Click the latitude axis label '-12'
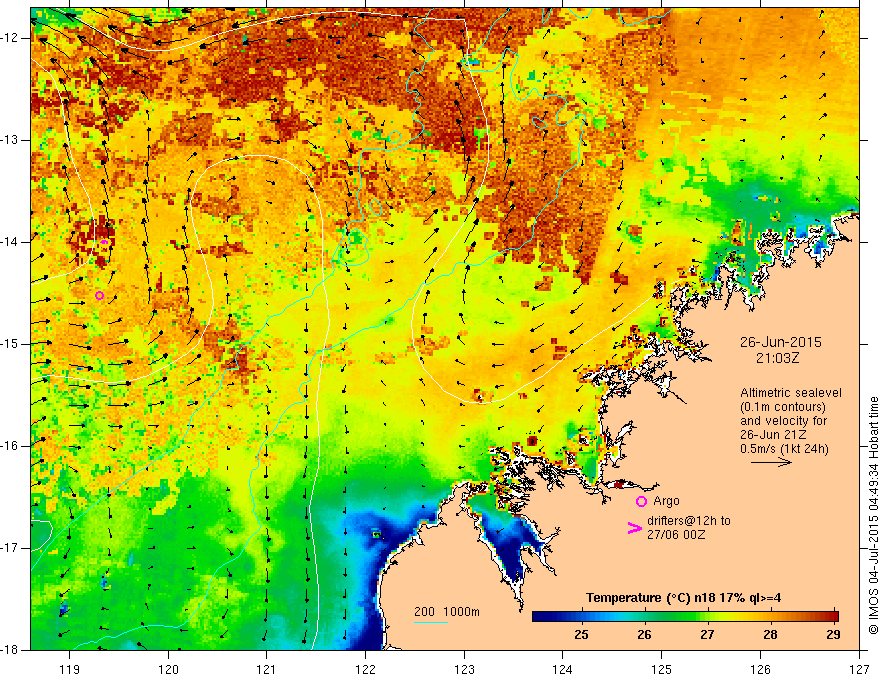Screen dimensions: 880x680 [10, 38]
